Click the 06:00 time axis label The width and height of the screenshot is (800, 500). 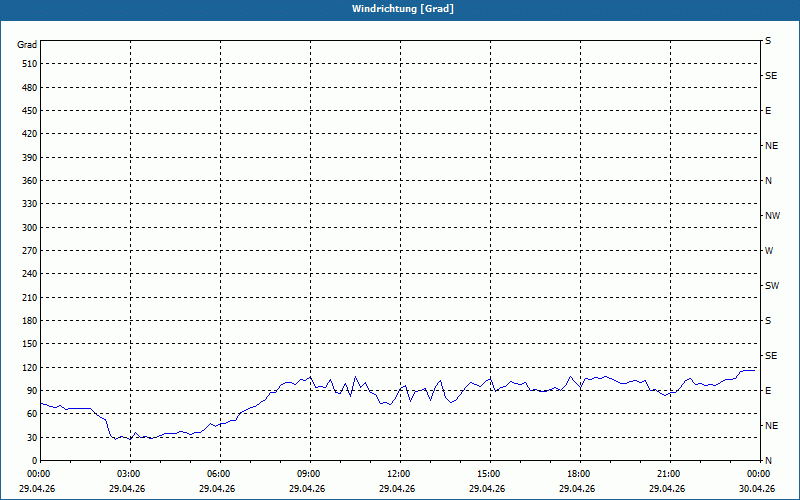click(218, 474)
